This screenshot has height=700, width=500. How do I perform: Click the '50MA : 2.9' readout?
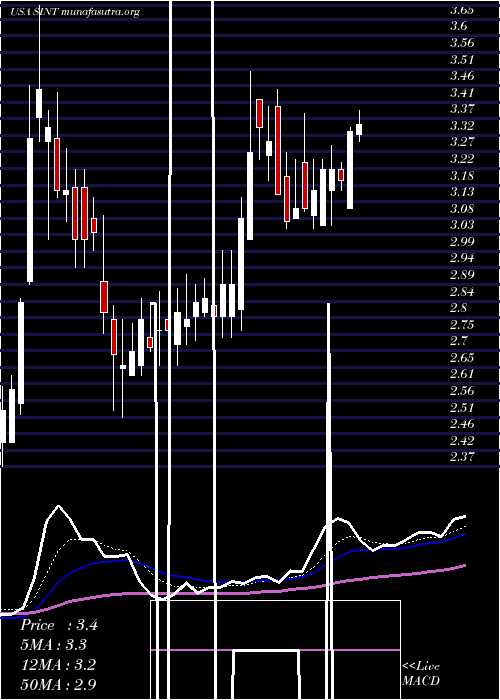point(58,684)
